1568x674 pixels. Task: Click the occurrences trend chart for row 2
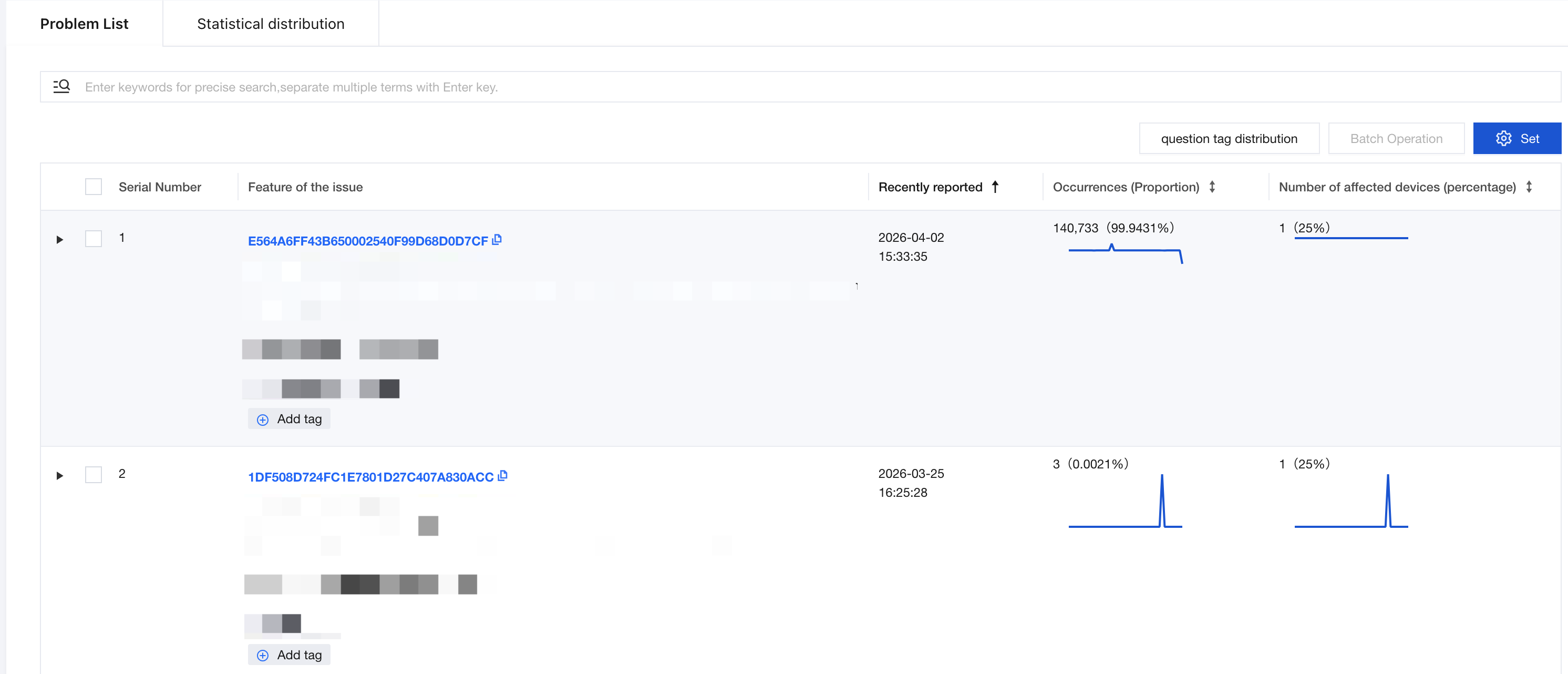(1125, 501)
